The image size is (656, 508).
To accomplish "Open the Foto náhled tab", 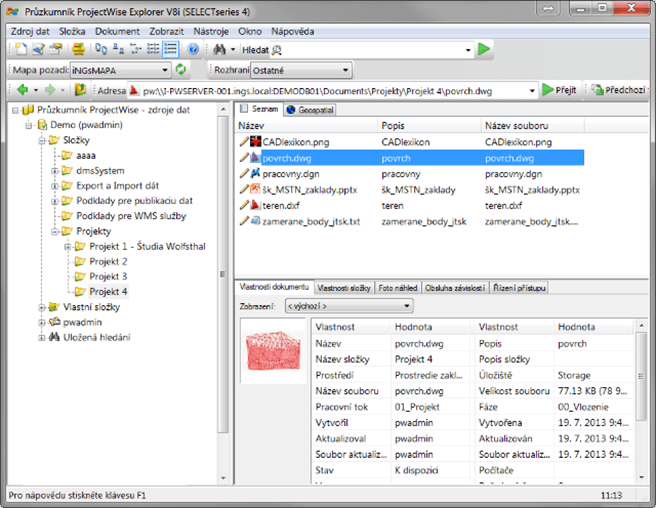I will [398, 288].
